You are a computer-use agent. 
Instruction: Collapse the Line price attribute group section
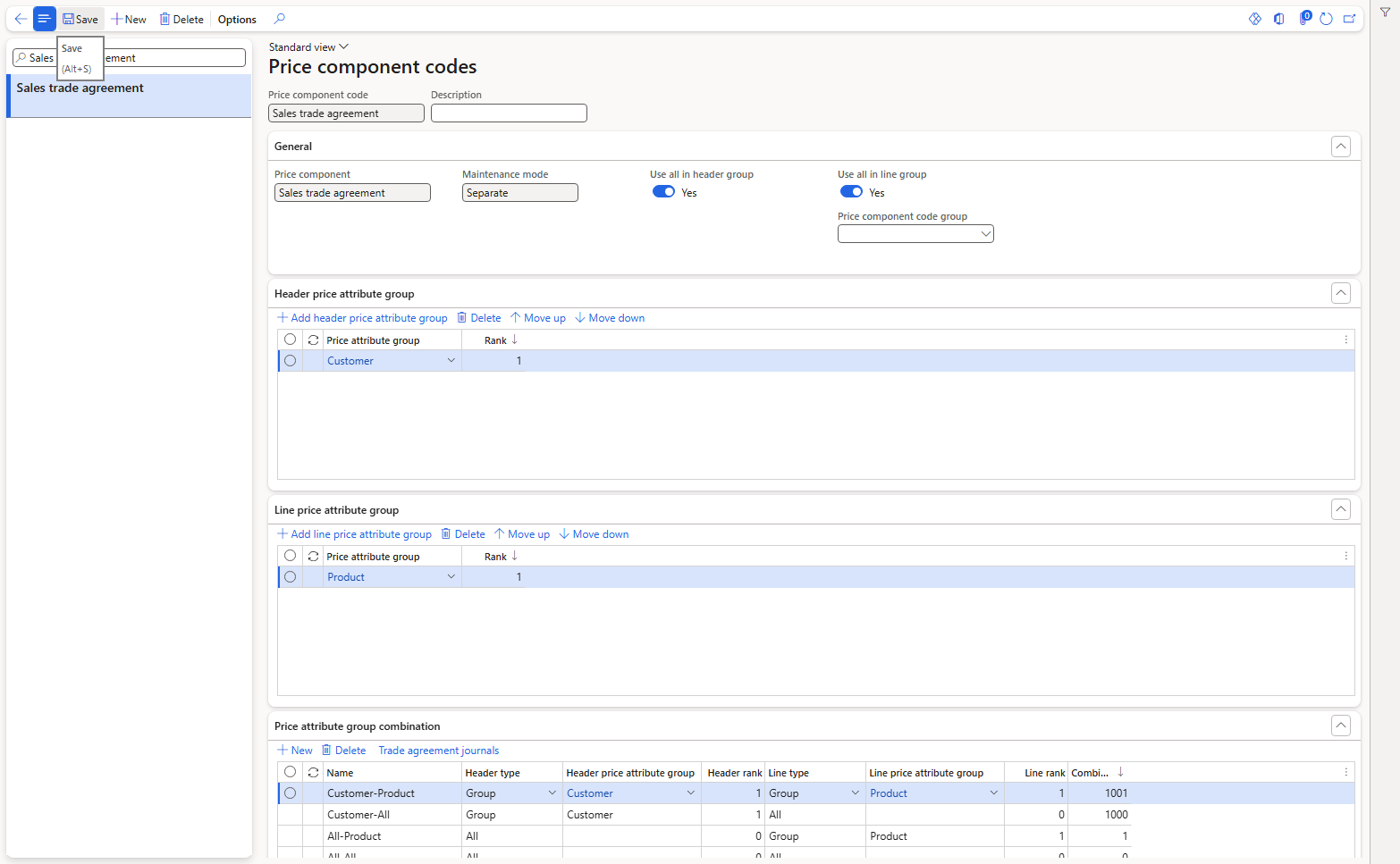pos(1341,509)
